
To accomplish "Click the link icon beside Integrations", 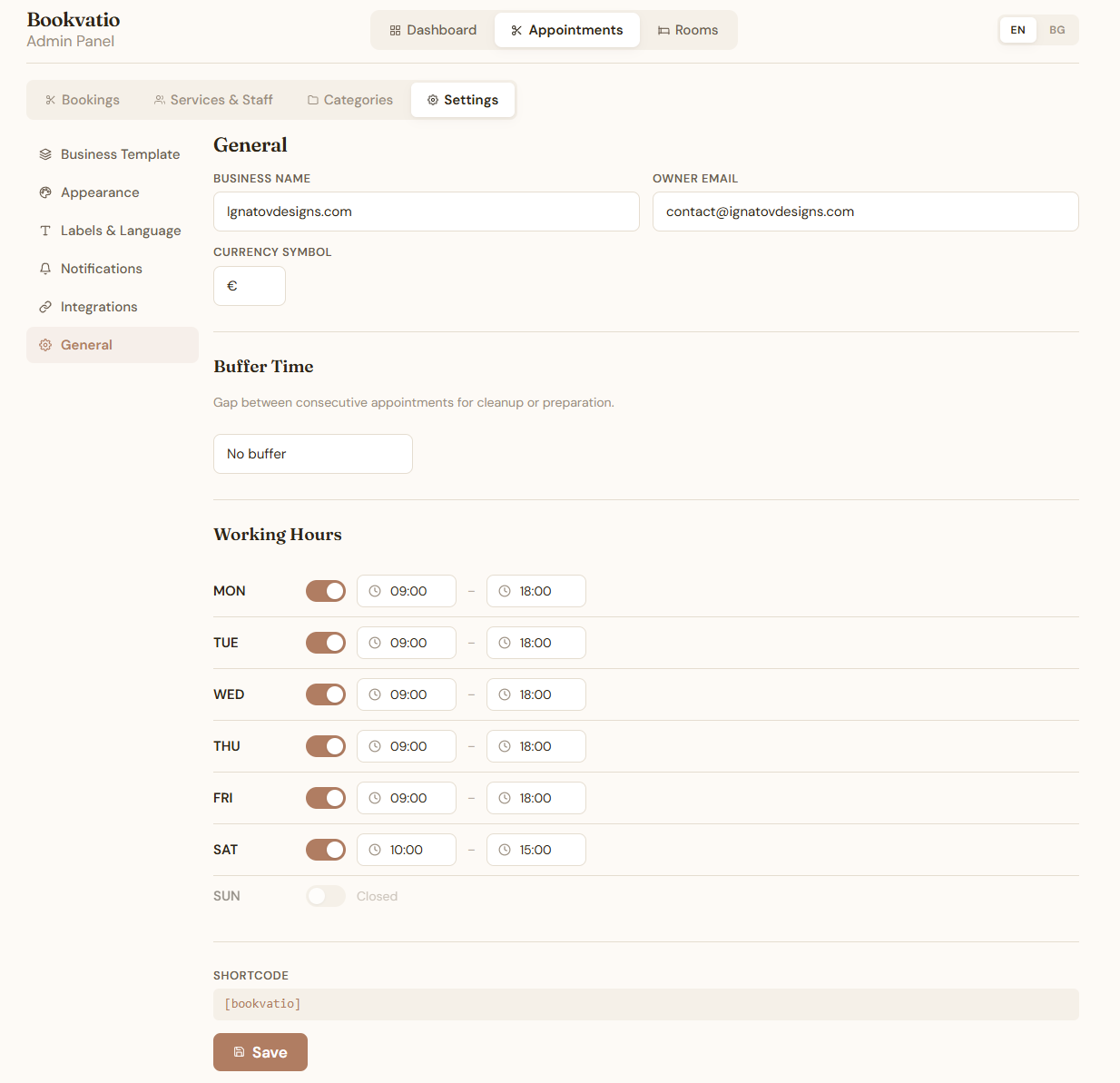I will (x=45, y=307).
